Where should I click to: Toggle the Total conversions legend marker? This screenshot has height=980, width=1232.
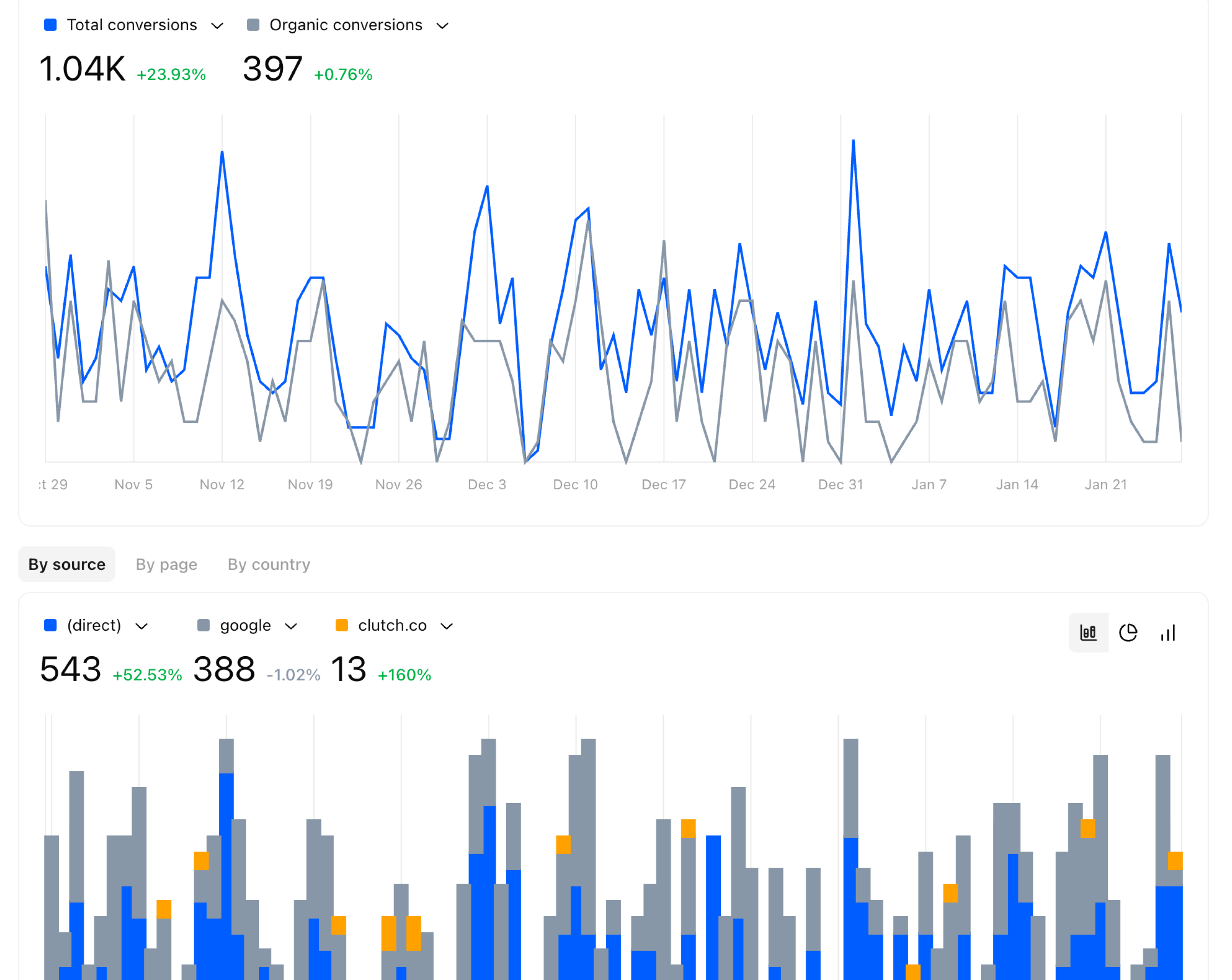pos(50,24)
